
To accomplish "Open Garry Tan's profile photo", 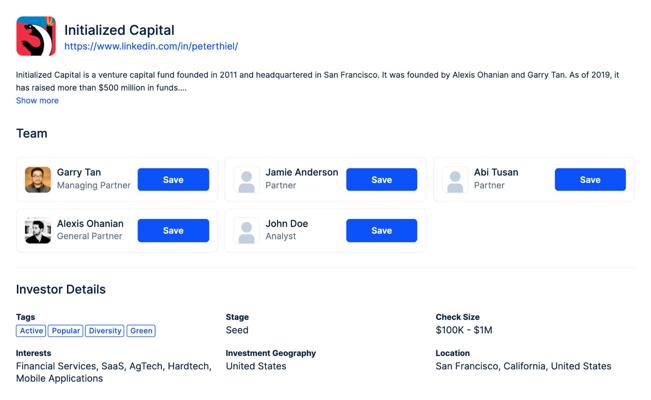I will [38, 180].
